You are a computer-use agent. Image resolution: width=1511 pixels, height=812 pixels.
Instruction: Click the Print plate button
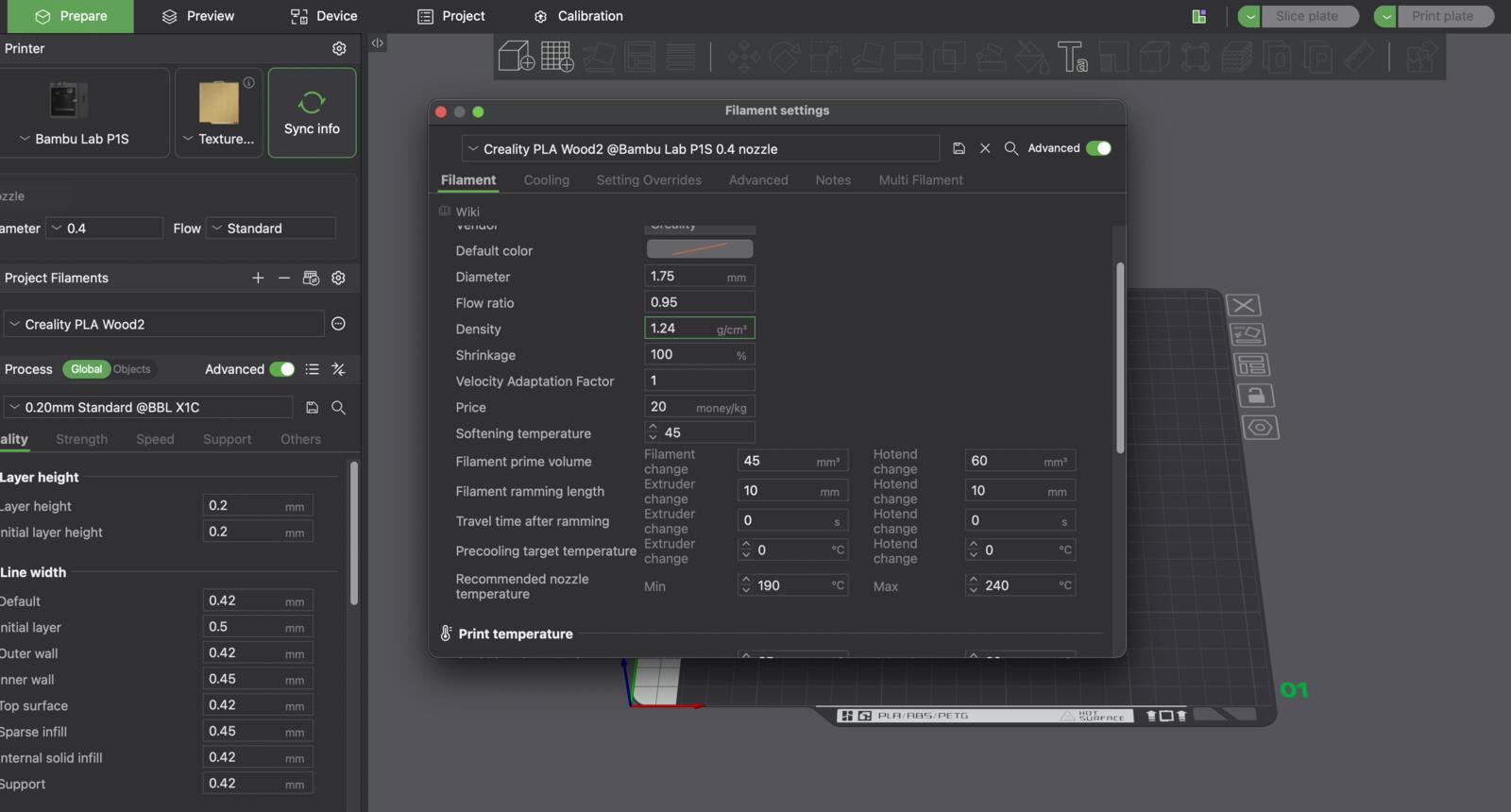click(x=1445, y=16)
